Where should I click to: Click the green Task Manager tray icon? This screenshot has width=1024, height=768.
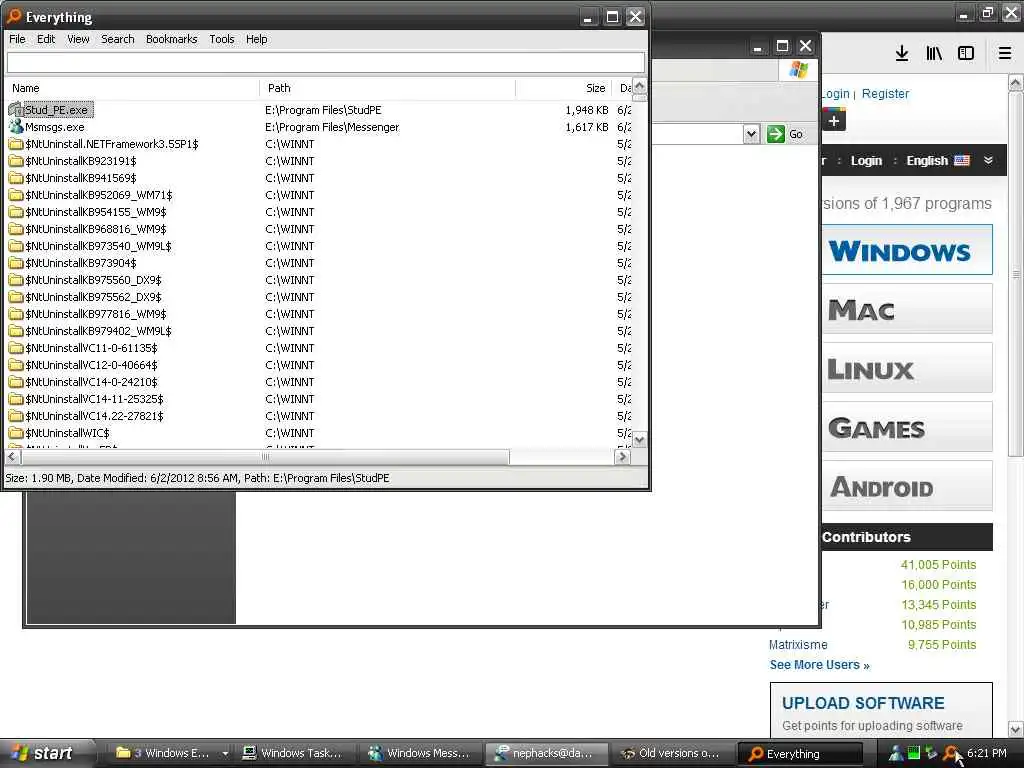pos(914,753)
